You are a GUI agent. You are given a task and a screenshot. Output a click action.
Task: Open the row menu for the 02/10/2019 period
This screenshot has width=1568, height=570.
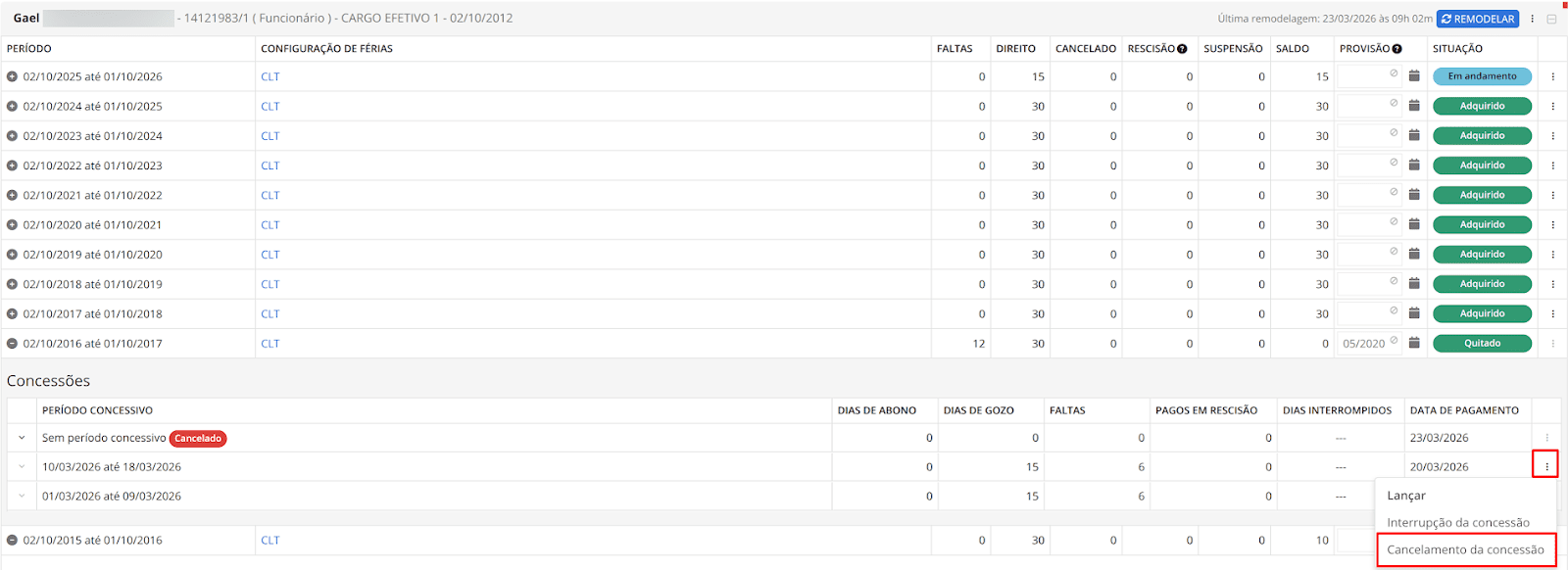[x=1552, y=255]
